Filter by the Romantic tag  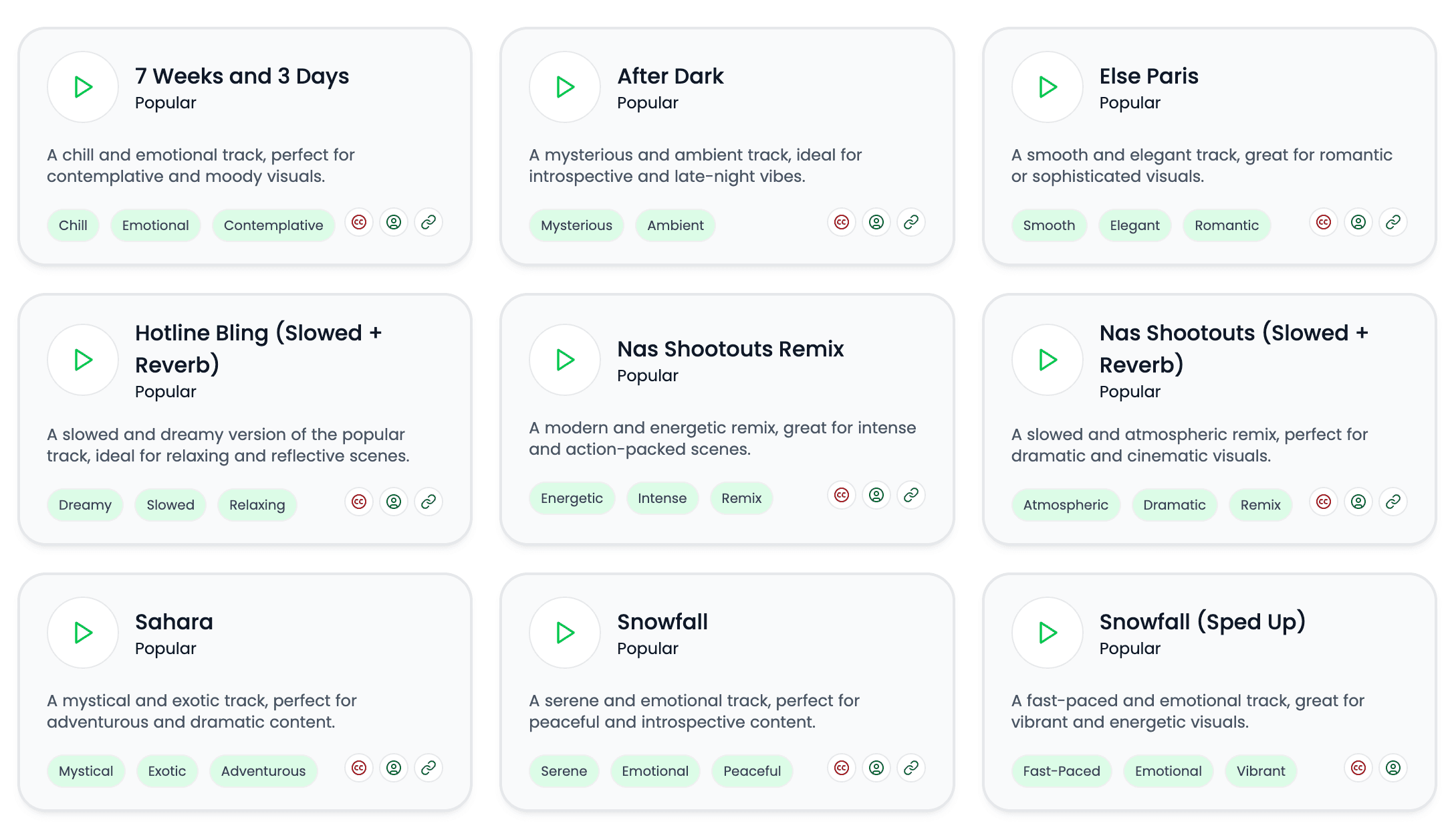click(x=1227, y=225)
